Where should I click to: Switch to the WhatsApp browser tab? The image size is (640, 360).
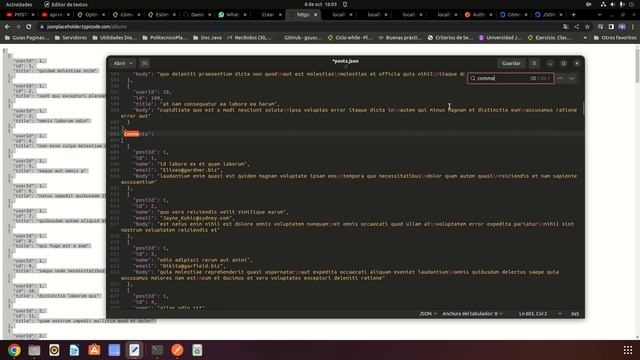pos(232,14)
